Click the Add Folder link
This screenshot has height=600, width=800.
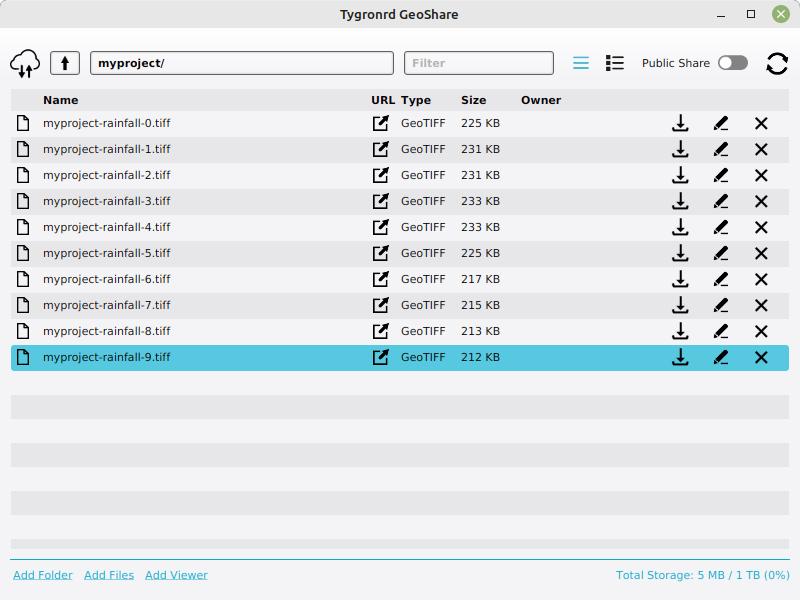(43, 575)
